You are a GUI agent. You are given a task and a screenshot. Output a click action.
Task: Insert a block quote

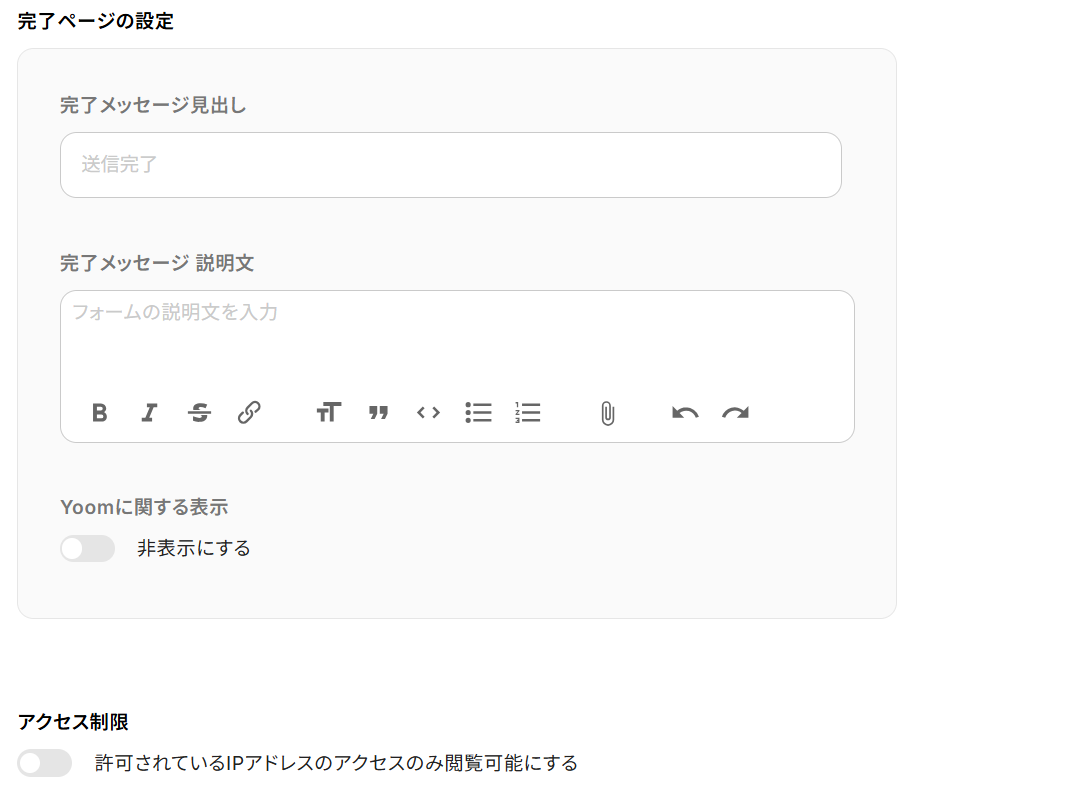378,413
